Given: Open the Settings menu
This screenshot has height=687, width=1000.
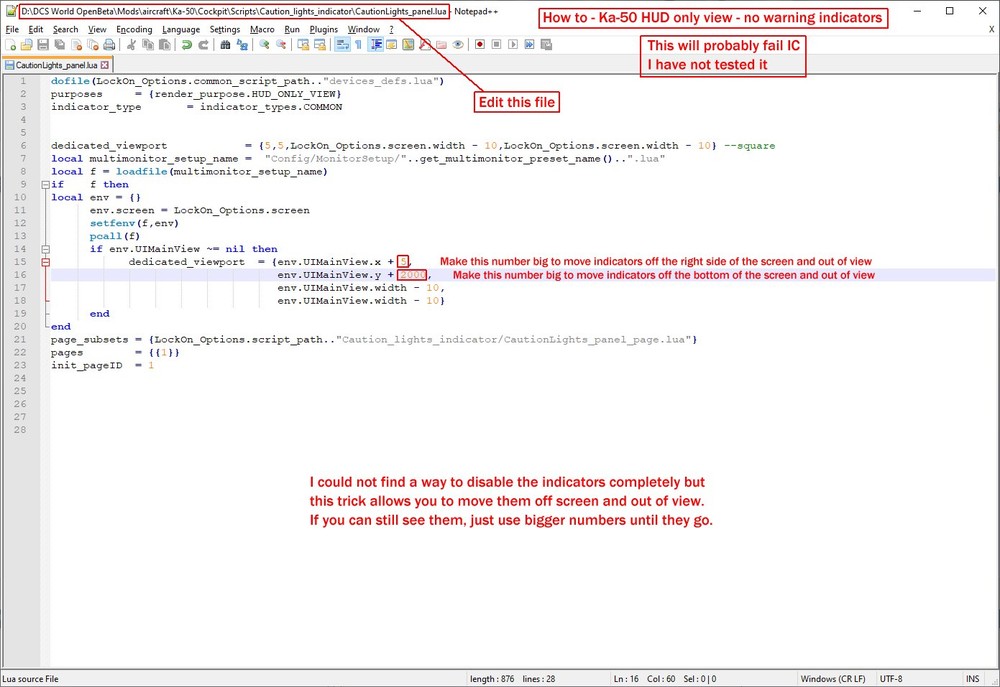Looking at the screenshot, I should [224, 29].
